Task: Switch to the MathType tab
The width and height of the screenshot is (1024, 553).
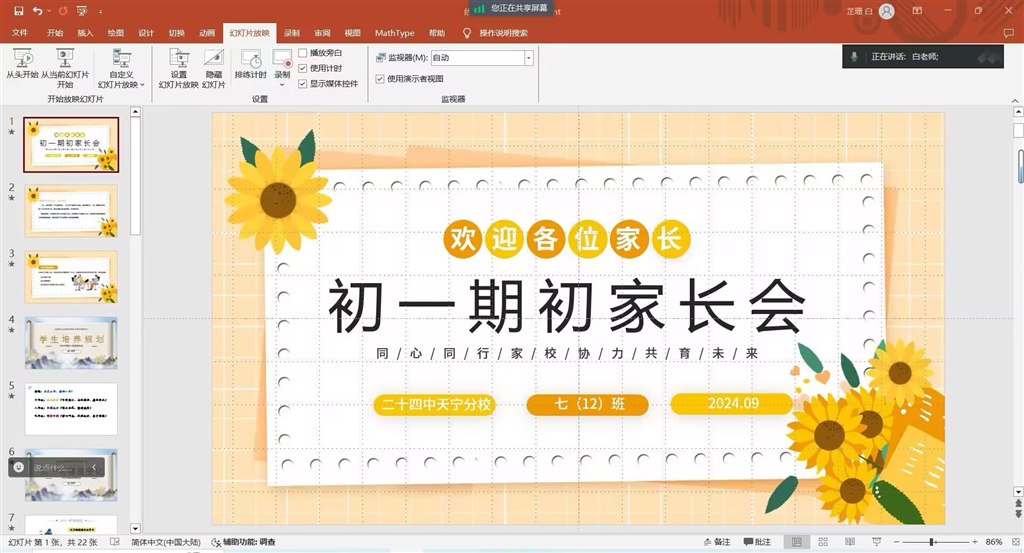Action: (x=394, y=33)
